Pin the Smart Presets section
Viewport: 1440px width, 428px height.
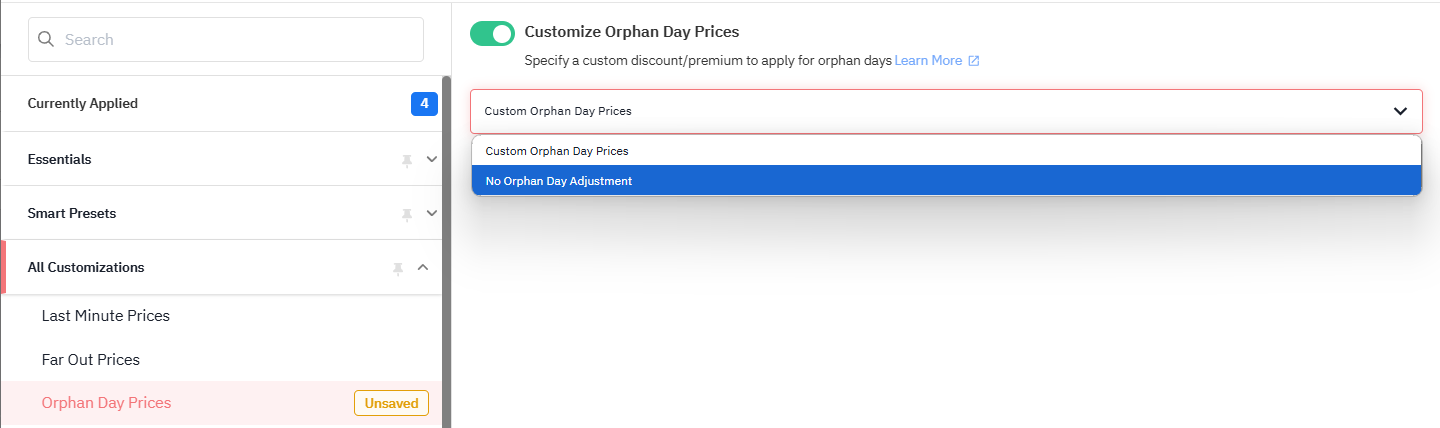[407, 214]
